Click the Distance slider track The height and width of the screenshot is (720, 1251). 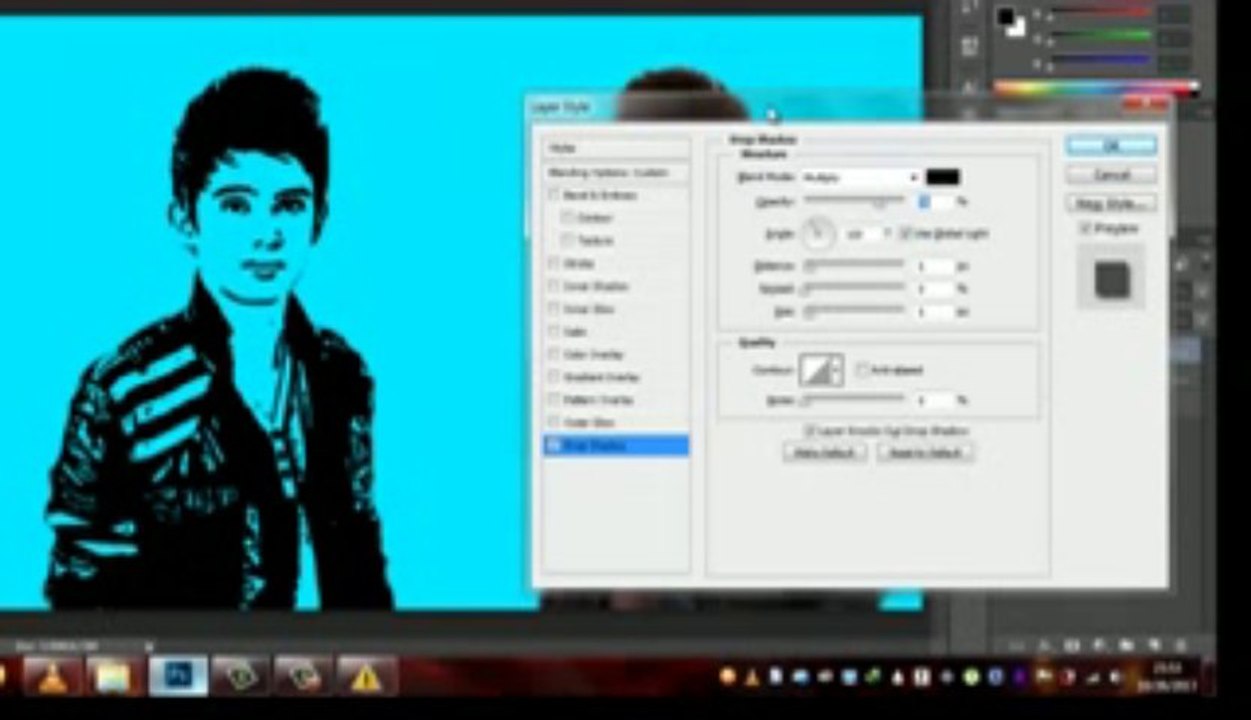(855, 266)
